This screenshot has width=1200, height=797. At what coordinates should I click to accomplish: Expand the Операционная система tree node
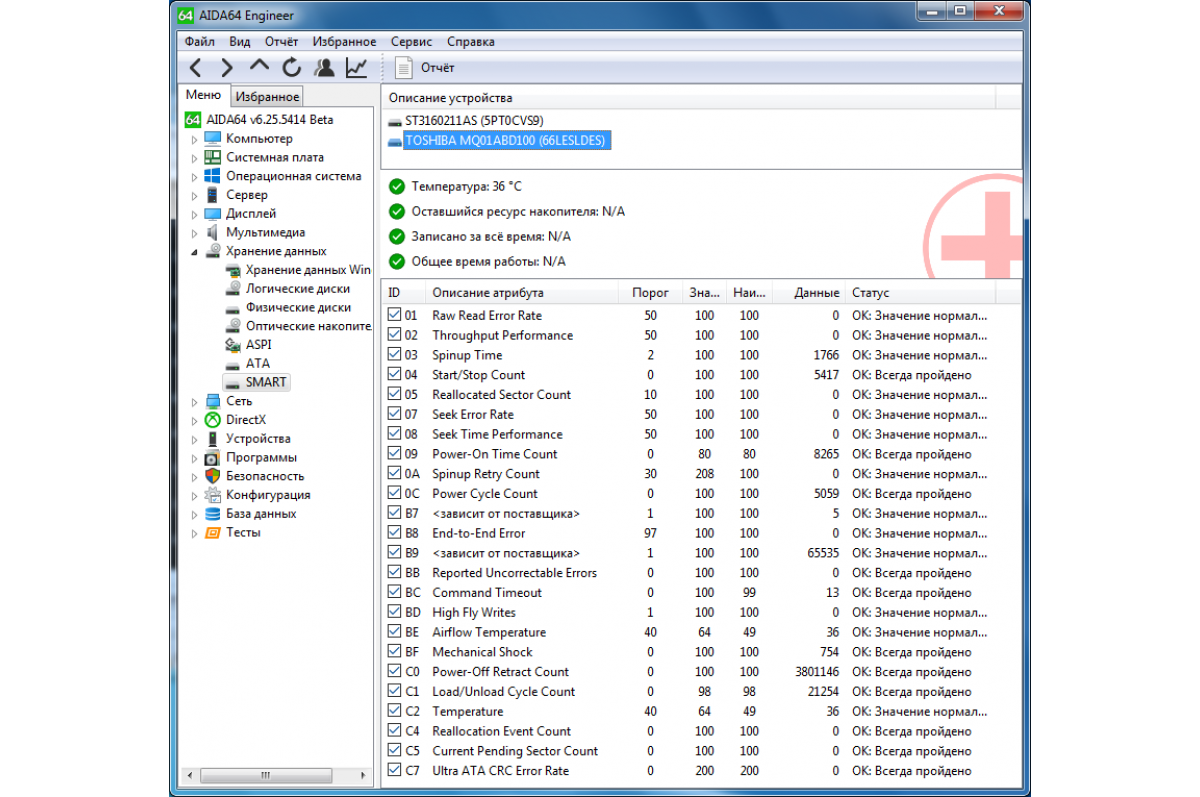click(x=195, y=176)
